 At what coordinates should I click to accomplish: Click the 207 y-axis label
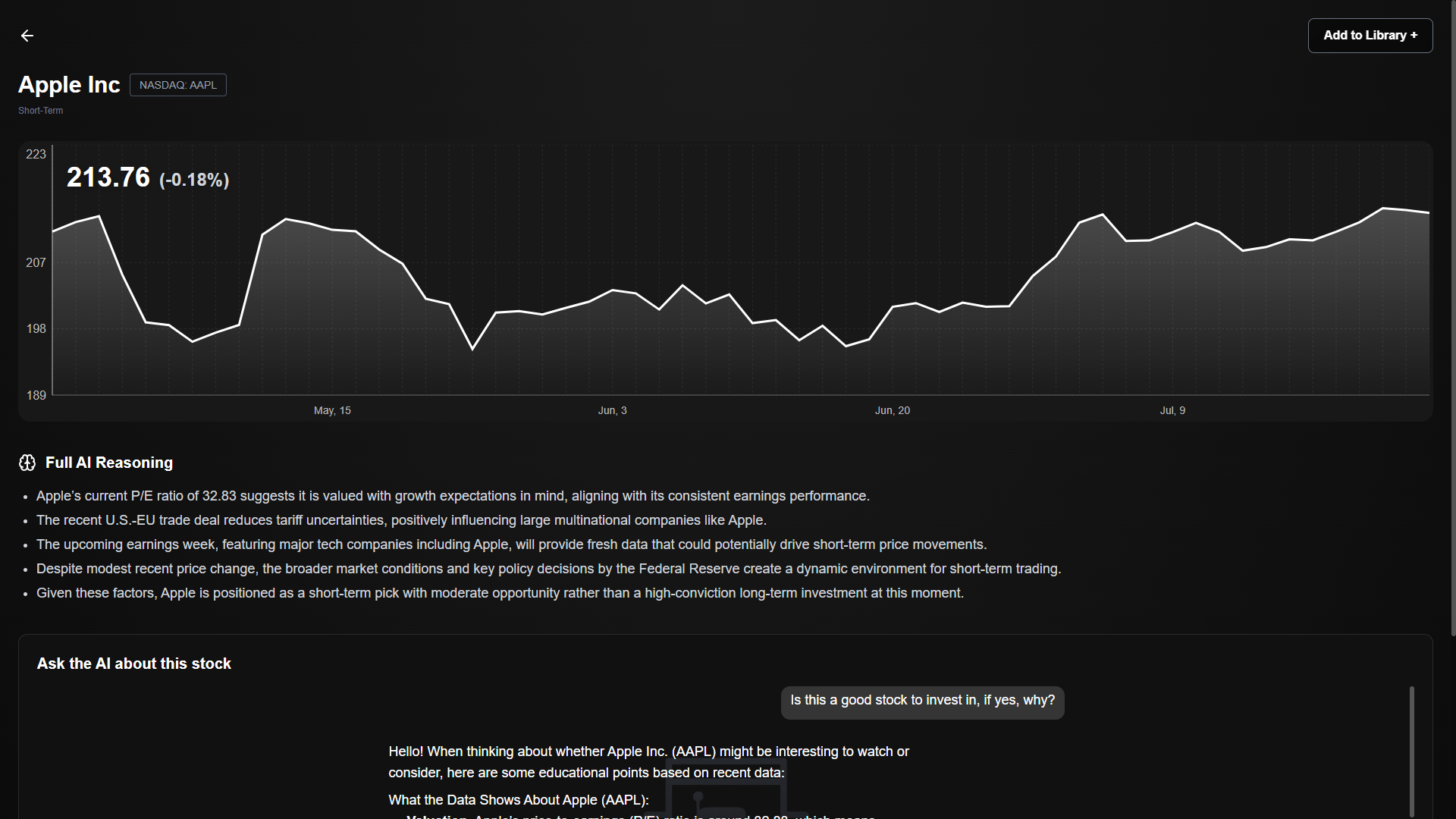click(36, 263)
